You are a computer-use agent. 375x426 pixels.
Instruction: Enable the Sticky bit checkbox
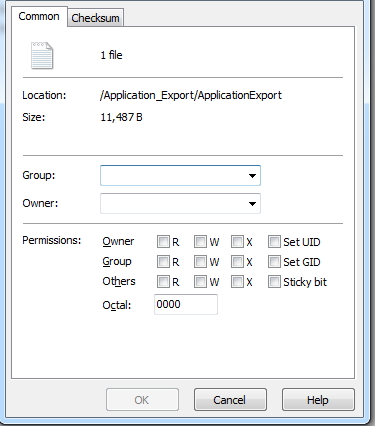274,282
